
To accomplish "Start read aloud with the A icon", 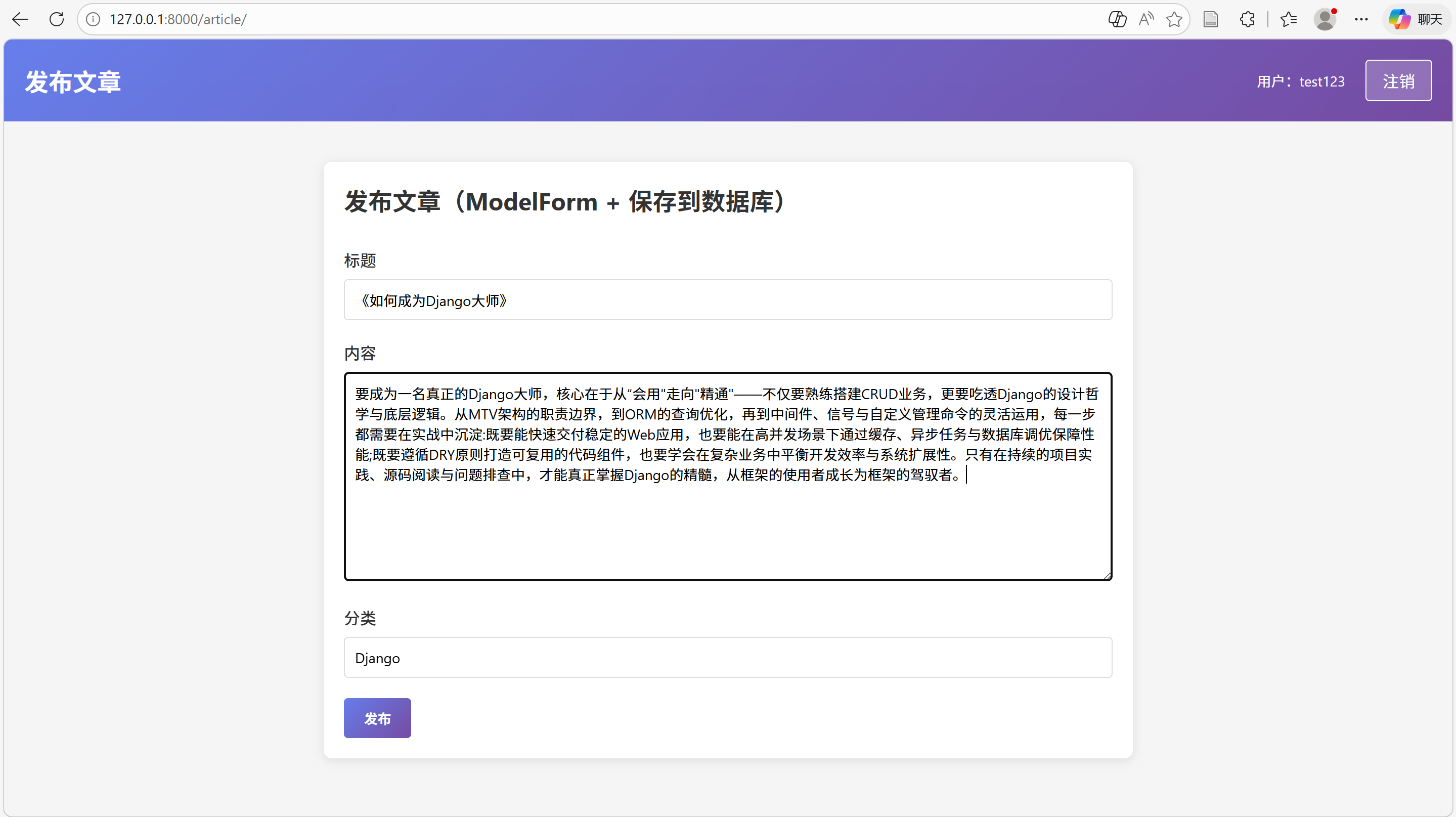I will tap(1145, 19).
